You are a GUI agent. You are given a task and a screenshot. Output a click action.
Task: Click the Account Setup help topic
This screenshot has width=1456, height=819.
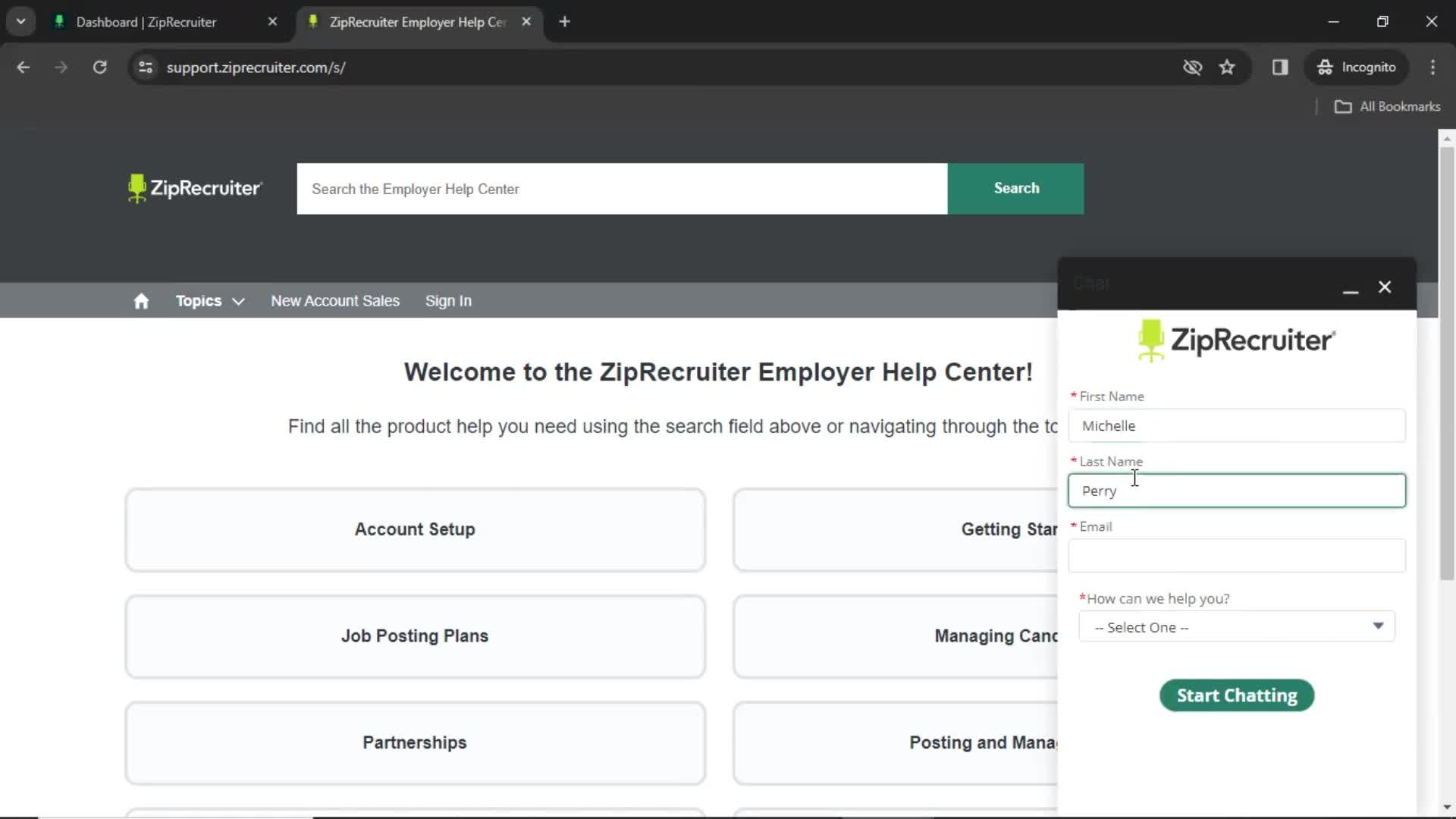pyautogui.click(x=414, y=529)
